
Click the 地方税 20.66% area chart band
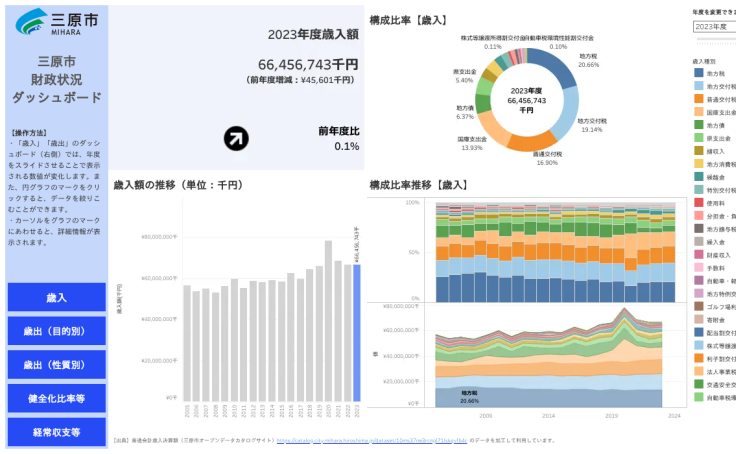pyautogui.click(x=548, y=398)
